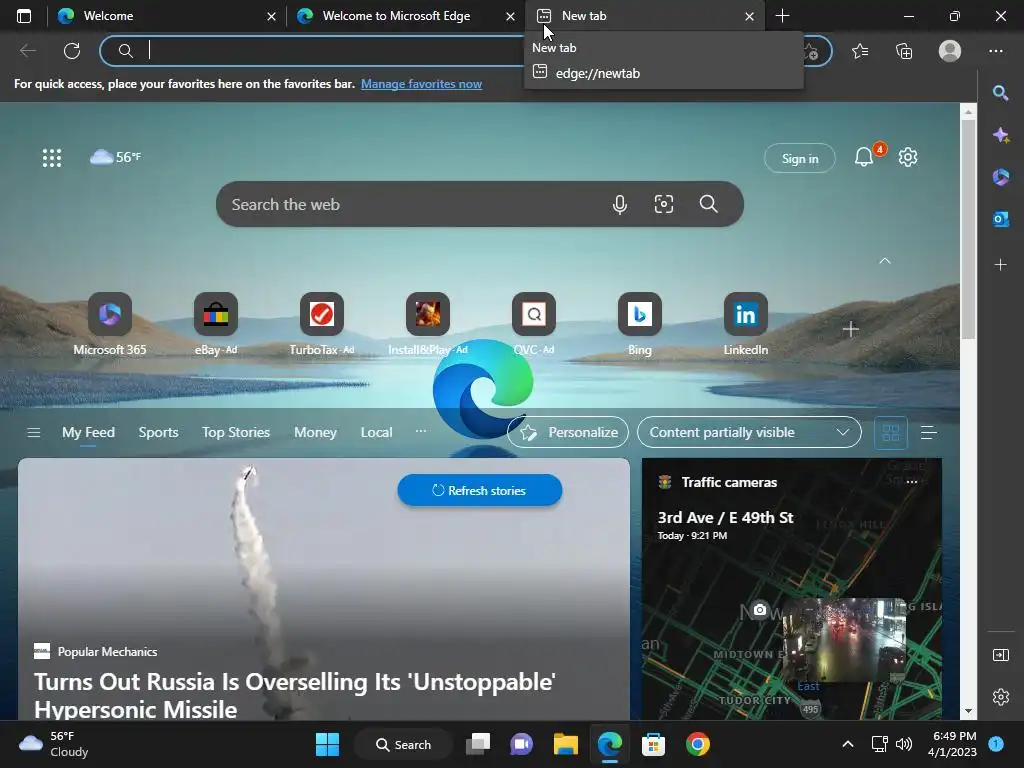
Task: Open File Explorer from taskbar
Action: click(566, 744)
